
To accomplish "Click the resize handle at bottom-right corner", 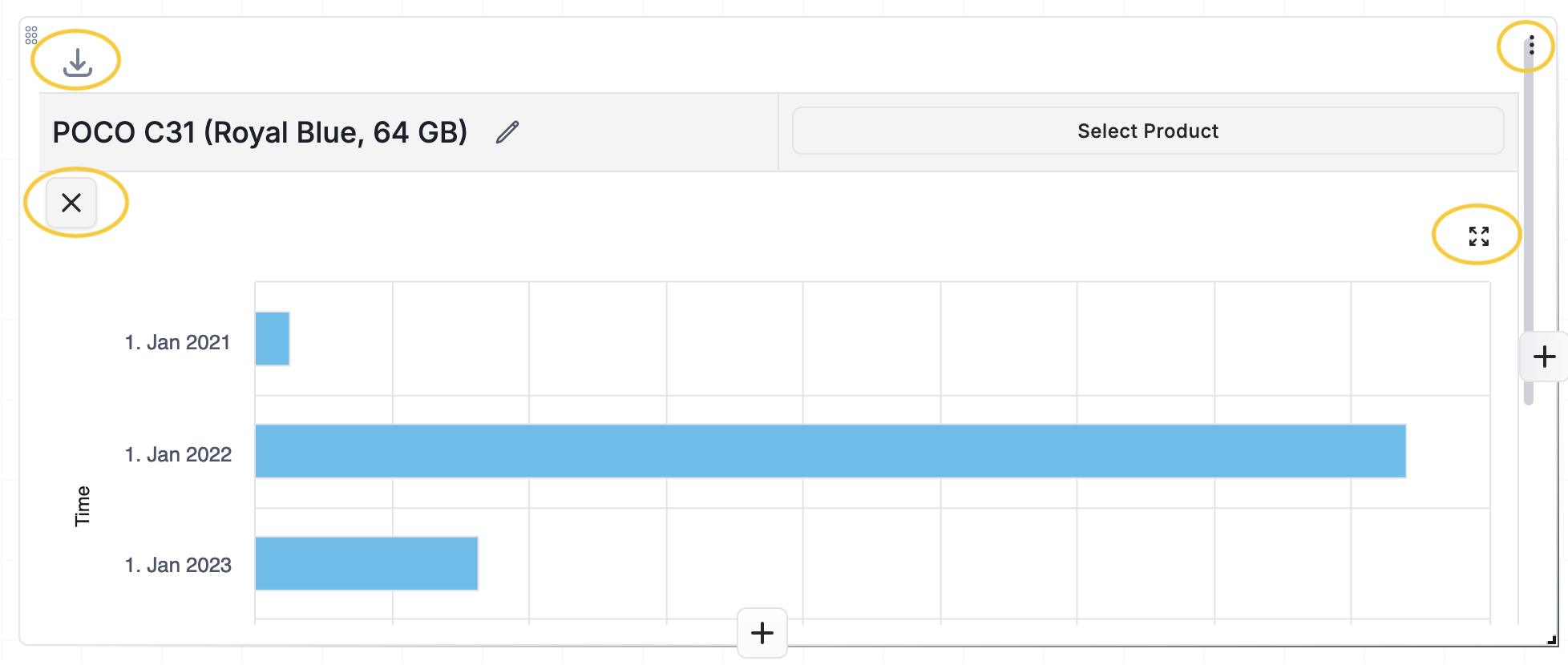I will click(x=1552, y=640).
